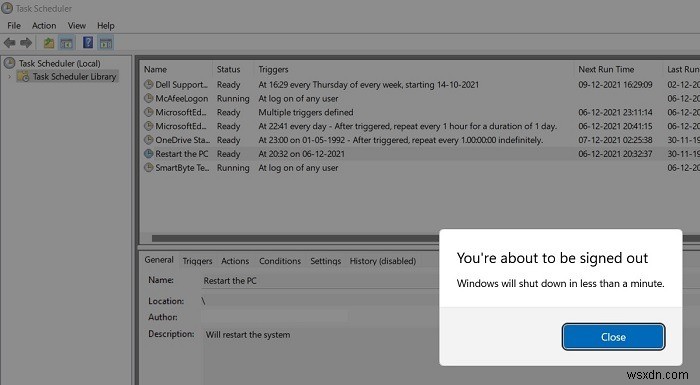Viewport: 700px width, 385px height.
Task: Click Close in the sign-out dialog
Action: coord(613,337)
